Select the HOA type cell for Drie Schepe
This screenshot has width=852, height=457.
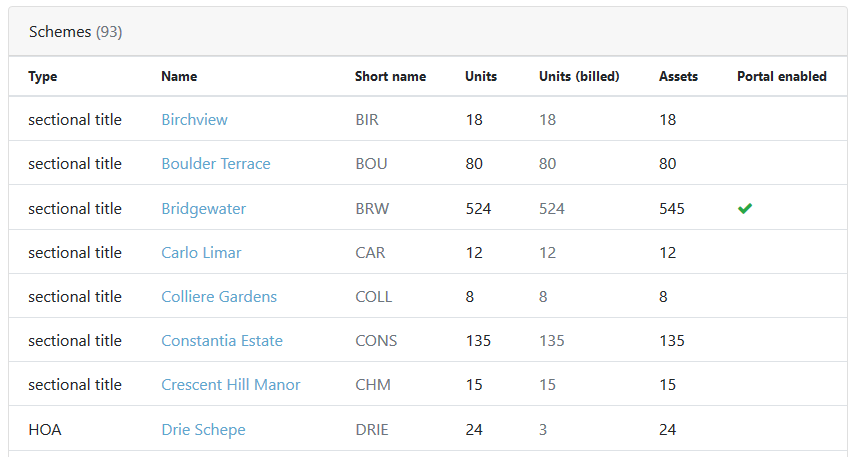[45, 430]
